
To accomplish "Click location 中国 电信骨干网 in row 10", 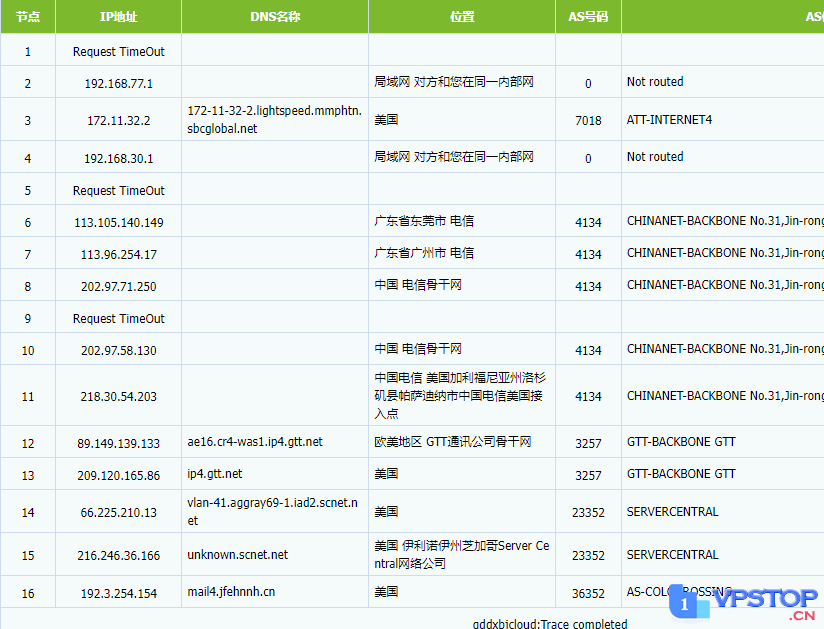I will point(418,349).
